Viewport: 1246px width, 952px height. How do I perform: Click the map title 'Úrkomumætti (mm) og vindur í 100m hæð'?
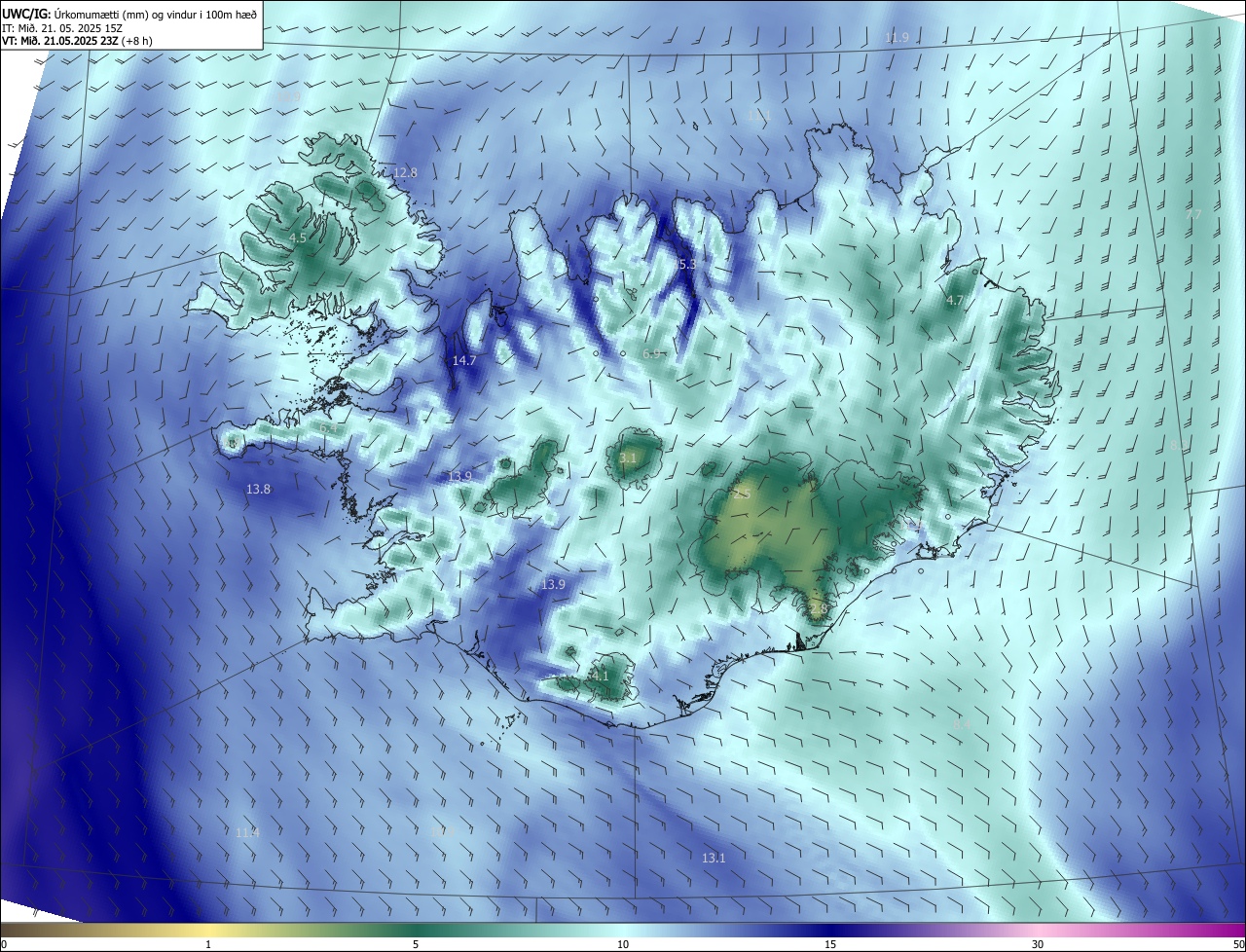(x=155, y=13)
